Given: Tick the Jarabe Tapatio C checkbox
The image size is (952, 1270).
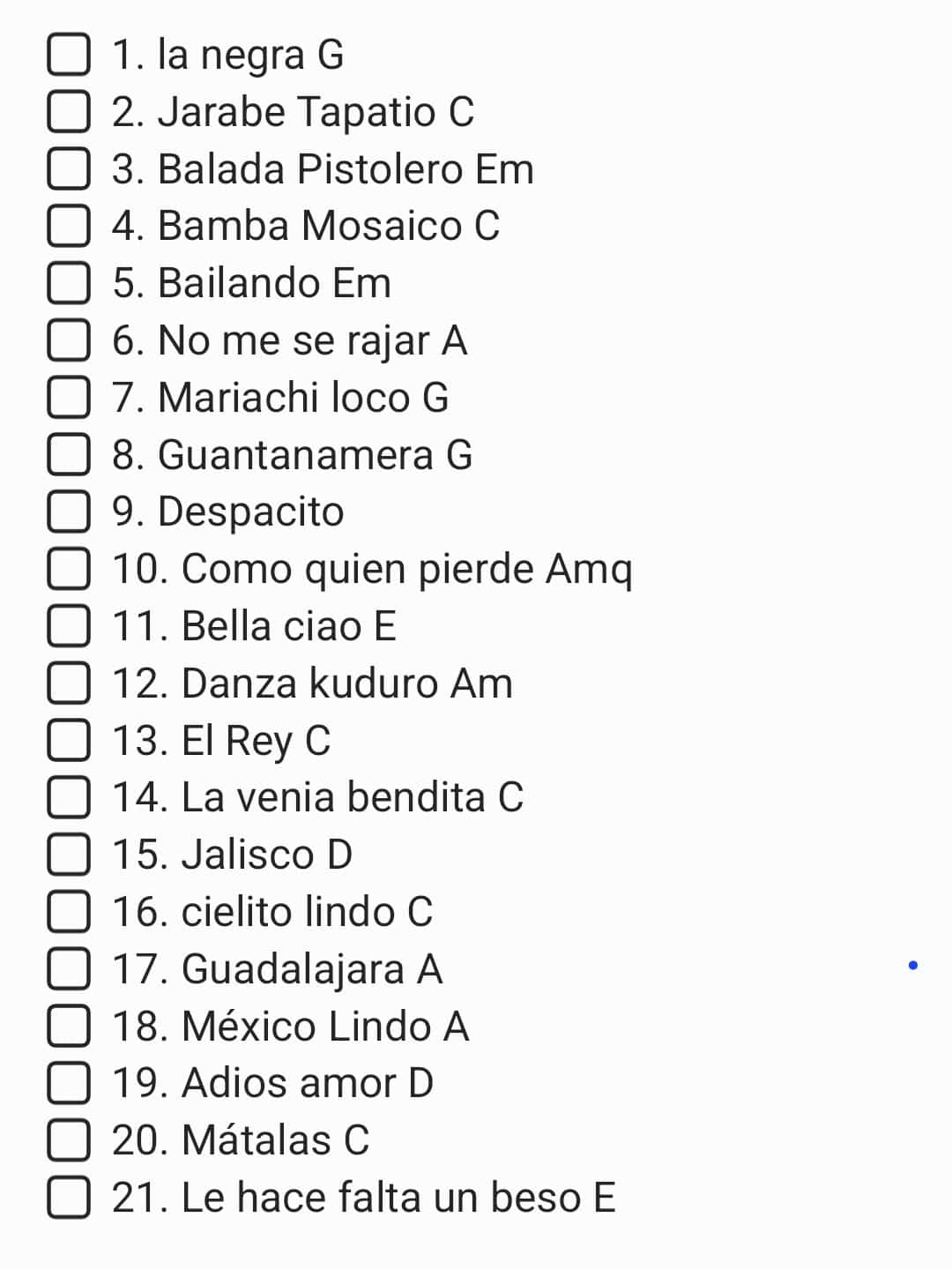Looking at the screenshot, I should tap(69, 112).
